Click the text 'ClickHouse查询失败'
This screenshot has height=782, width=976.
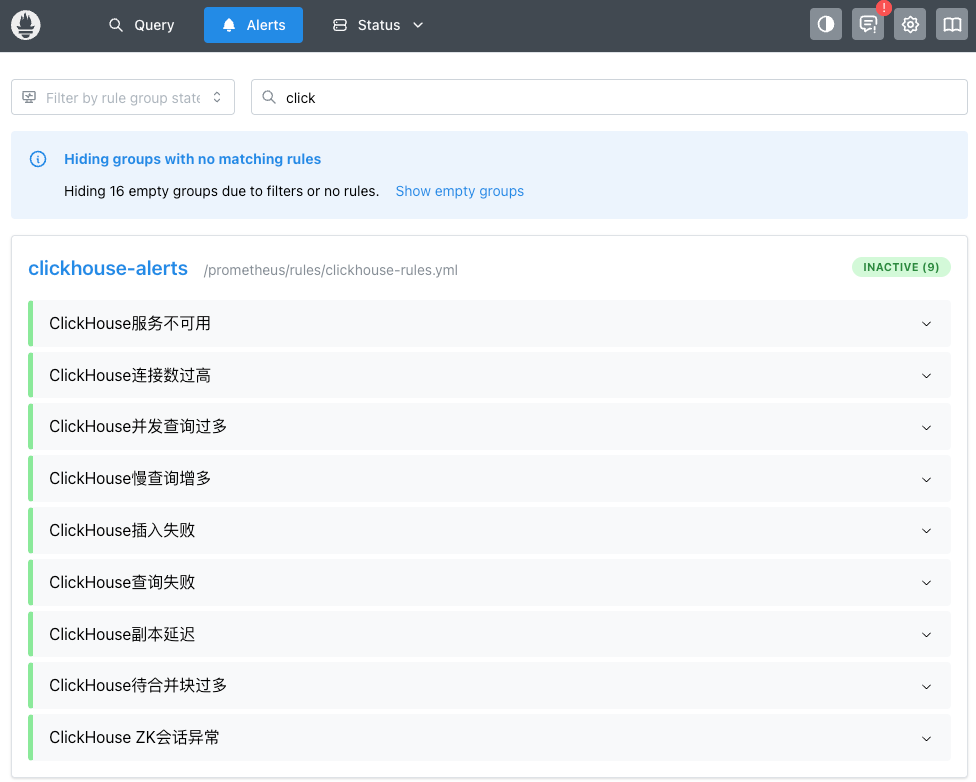[122, 582]
